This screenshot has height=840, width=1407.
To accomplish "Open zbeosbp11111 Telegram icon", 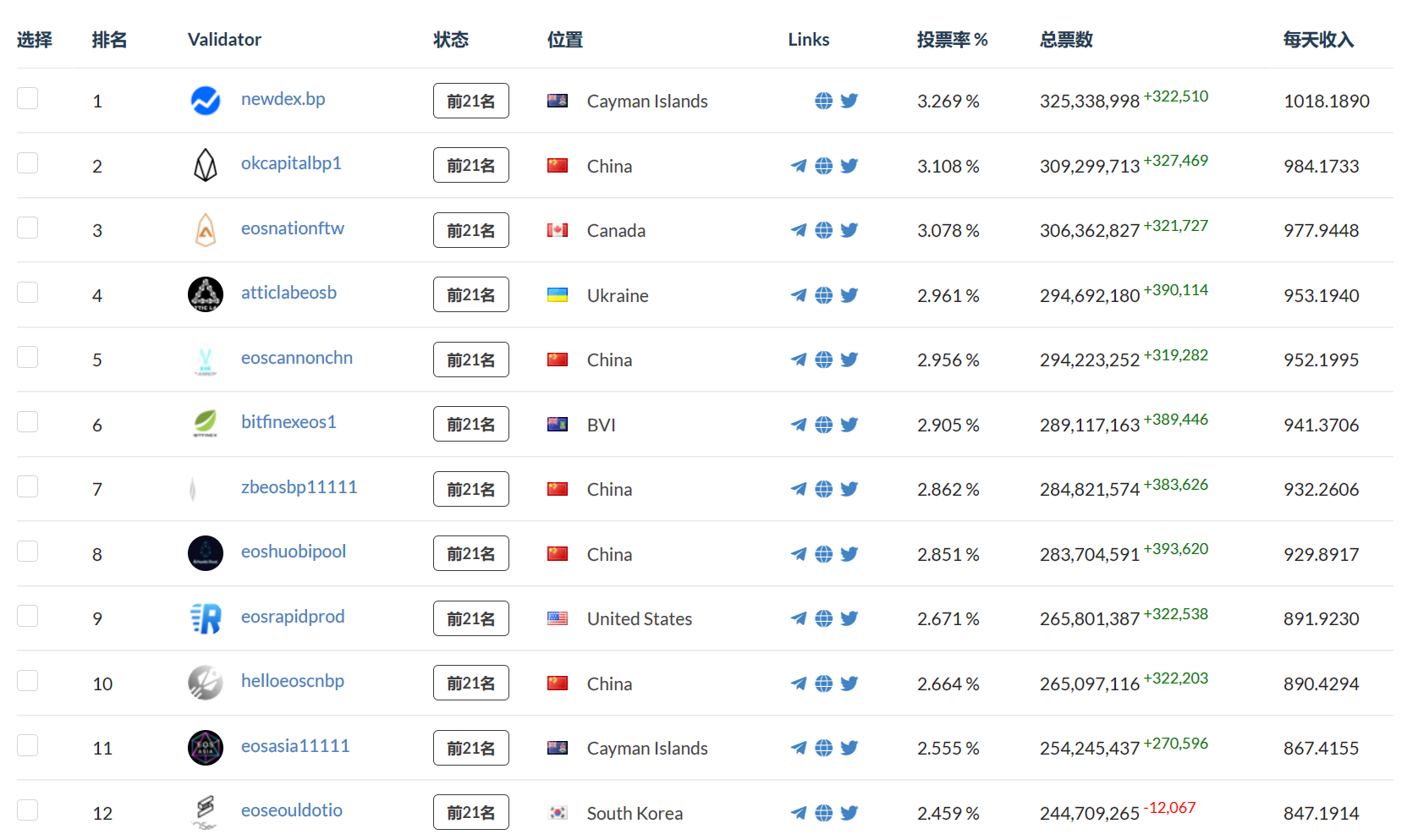I will tap(798, 489).
